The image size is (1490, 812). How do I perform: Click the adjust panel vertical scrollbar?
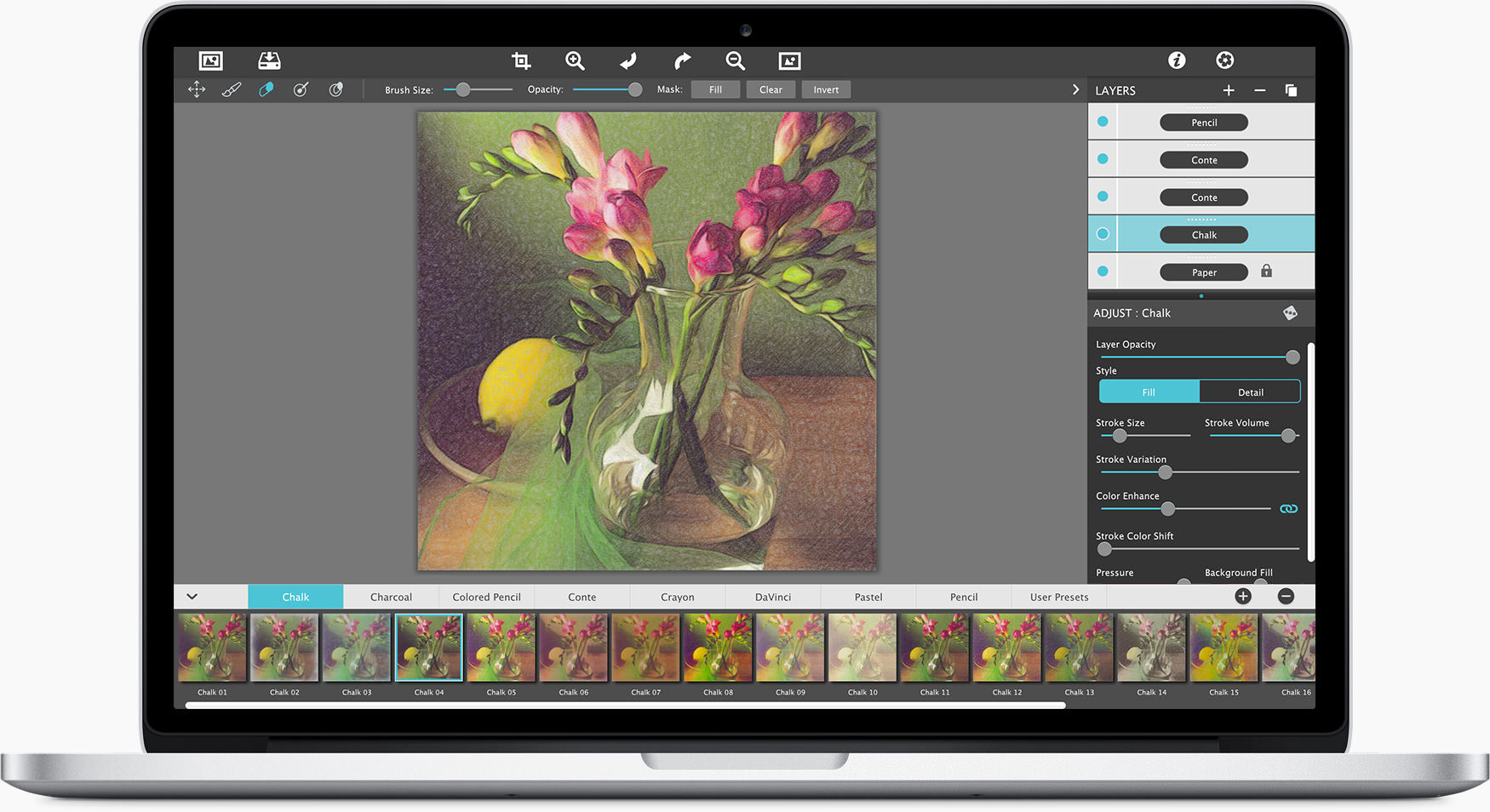[1310, 452]
